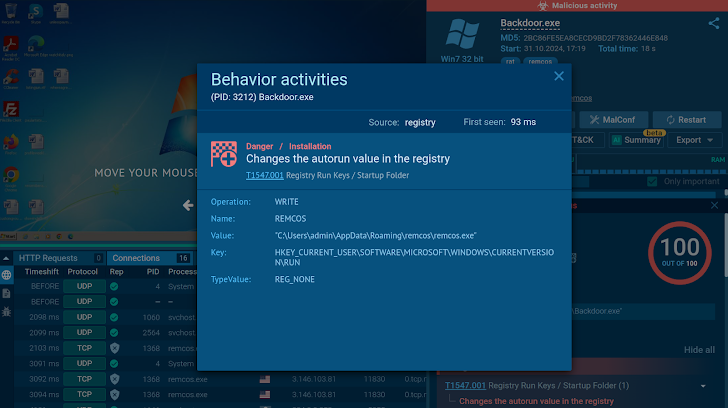Click the network globe icon in sidebar
The image size is (728, 408).
[7, 274]
